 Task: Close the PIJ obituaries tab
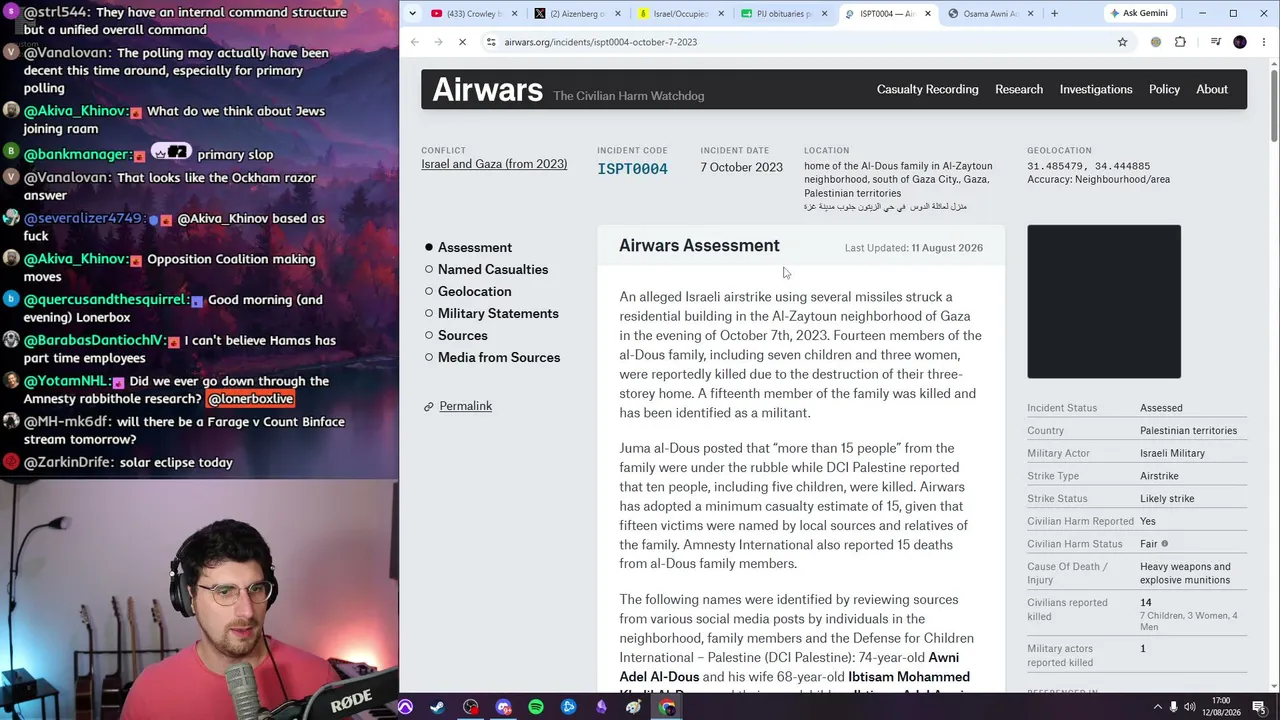(824, 14)
